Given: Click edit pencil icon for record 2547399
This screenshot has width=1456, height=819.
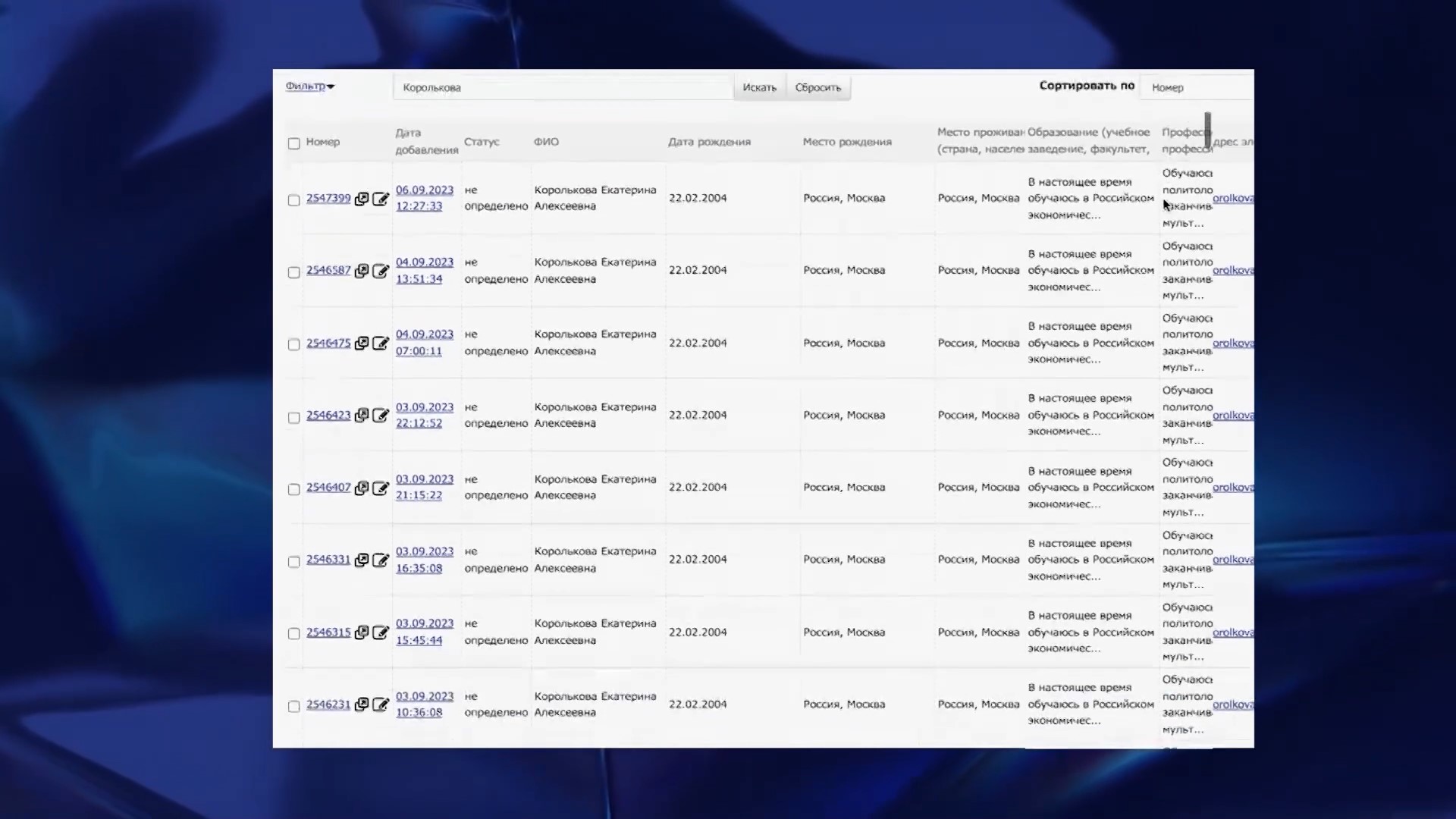Looking at the screenshot, I should pyautogui.click(x=381, y=199).
